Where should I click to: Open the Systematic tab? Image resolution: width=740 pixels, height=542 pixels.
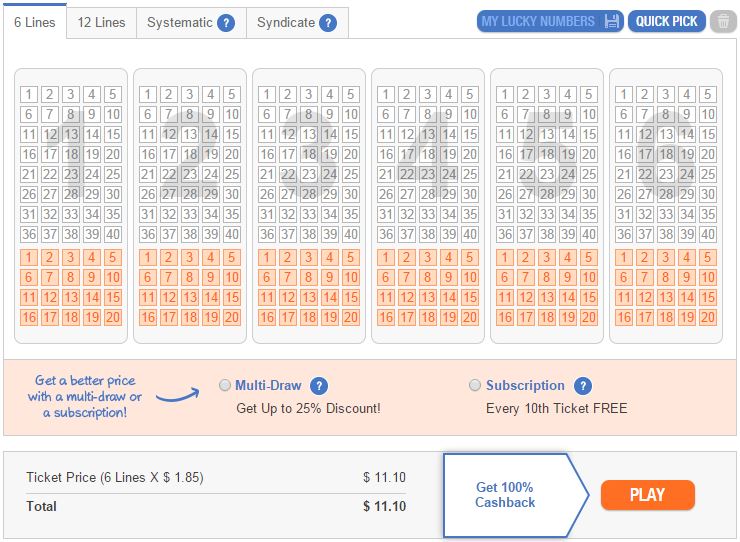[x=191, y=23]
